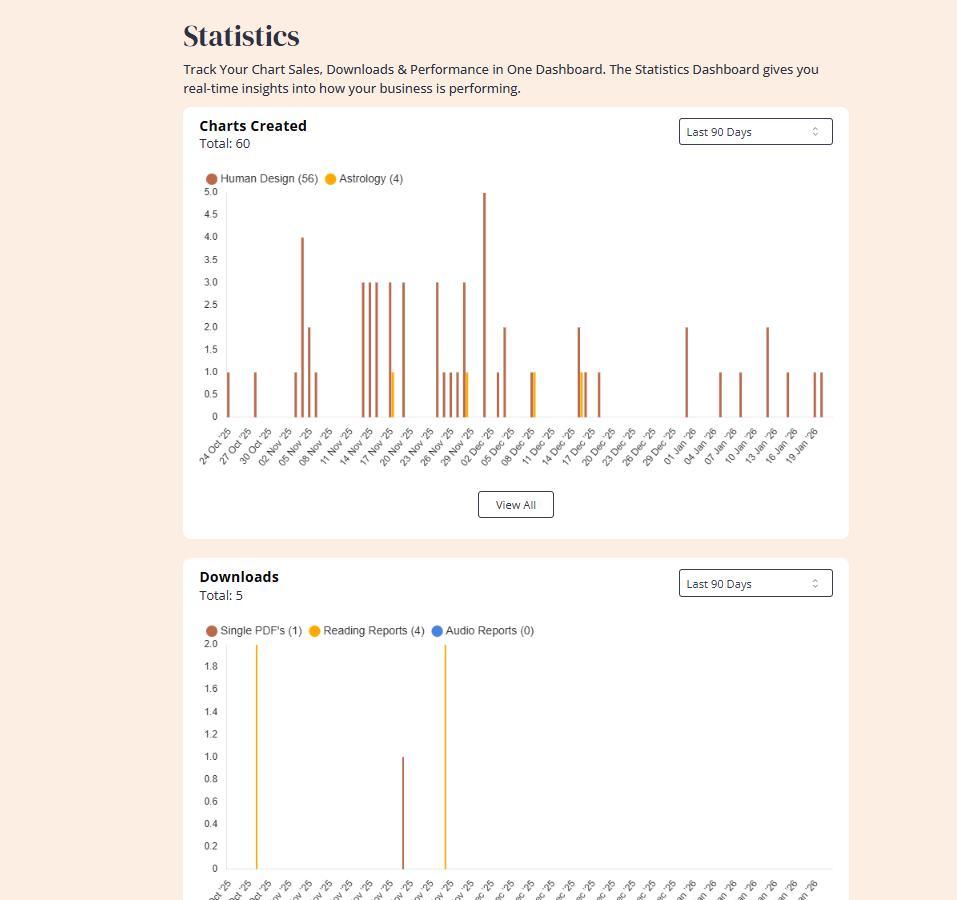Hide Single PDF's (1) series via legend label
Viewport: 957px width, 900px height.
click(x=260, y=631)
